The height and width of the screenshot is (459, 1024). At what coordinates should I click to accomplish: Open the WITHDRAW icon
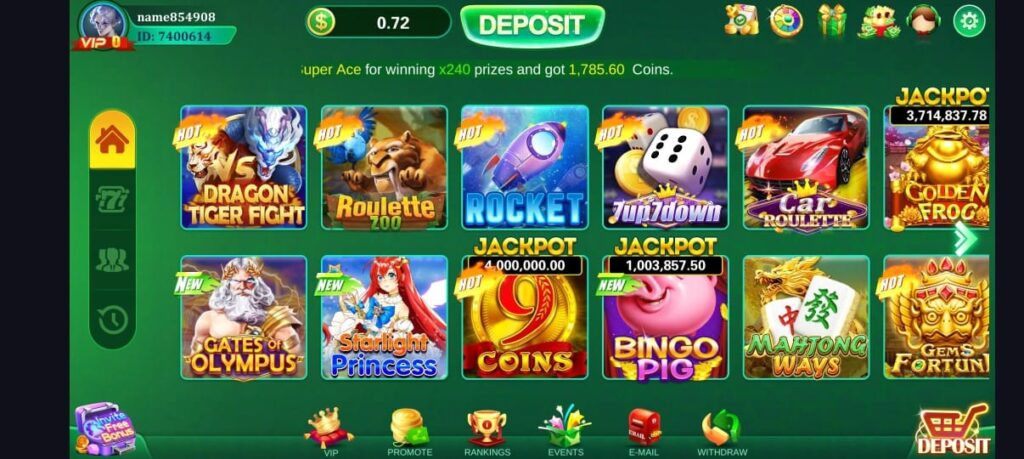tap(722, 432)
